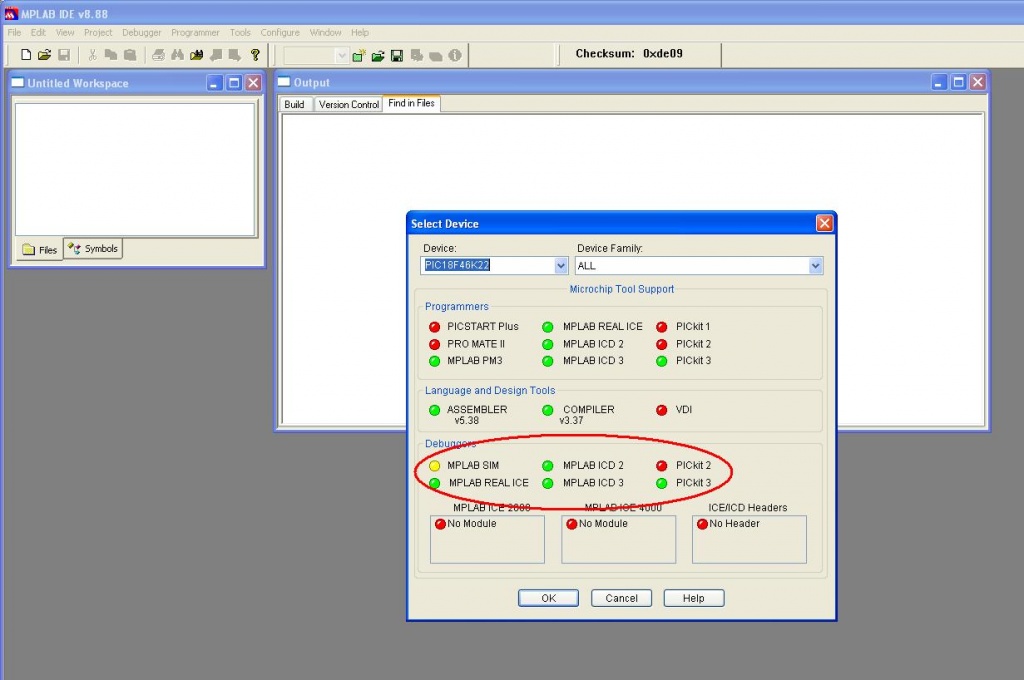The width and height of the screenshot is (1024, 680).
Task: Click the Help question mark icon
Action: coord(255,55)
